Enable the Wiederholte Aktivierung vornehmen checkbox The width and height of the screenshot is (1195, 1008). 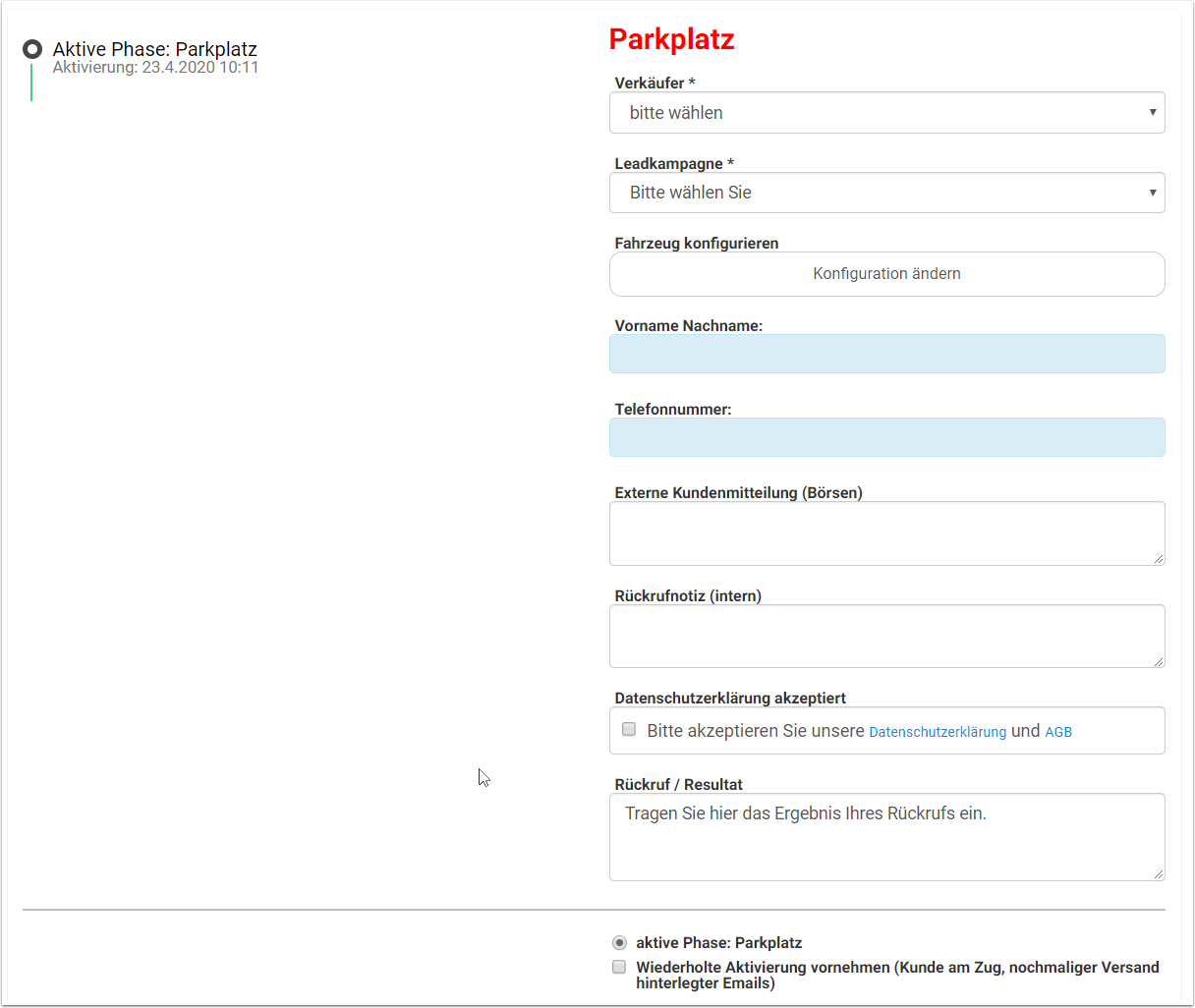(619, 967)
